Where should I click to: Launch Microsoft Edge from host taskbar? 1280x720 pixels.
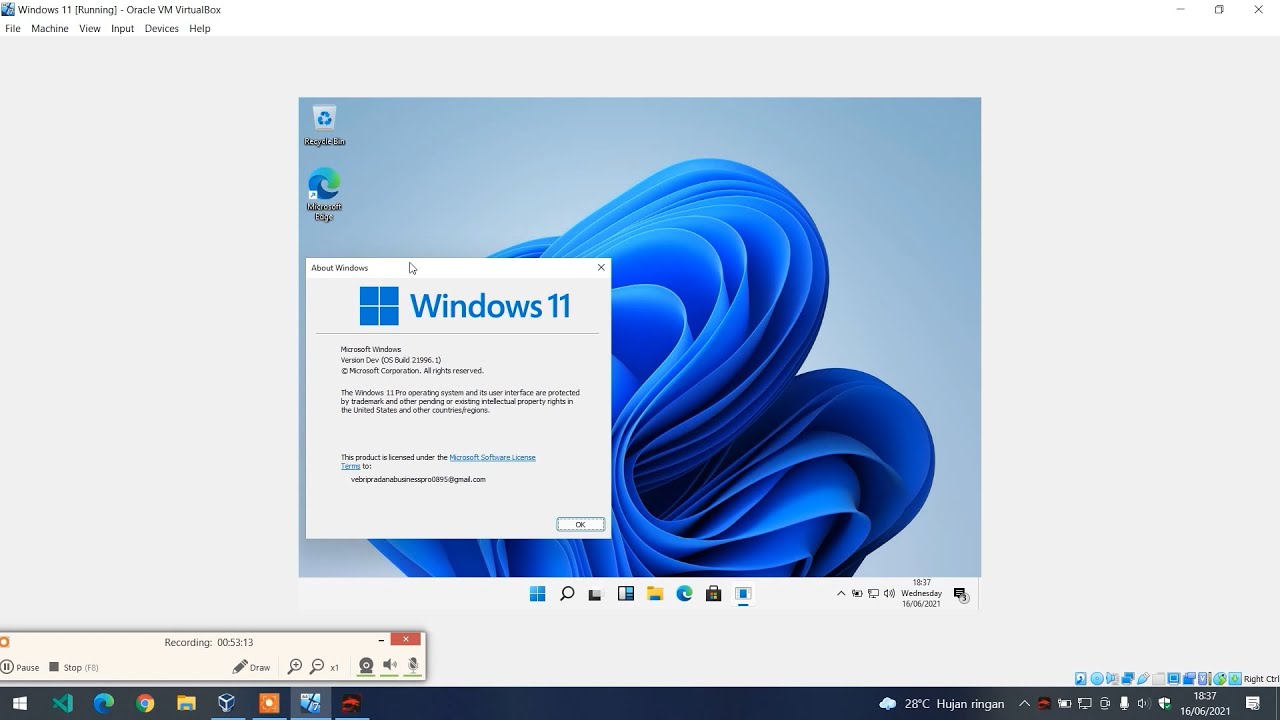tap(104, 703)
